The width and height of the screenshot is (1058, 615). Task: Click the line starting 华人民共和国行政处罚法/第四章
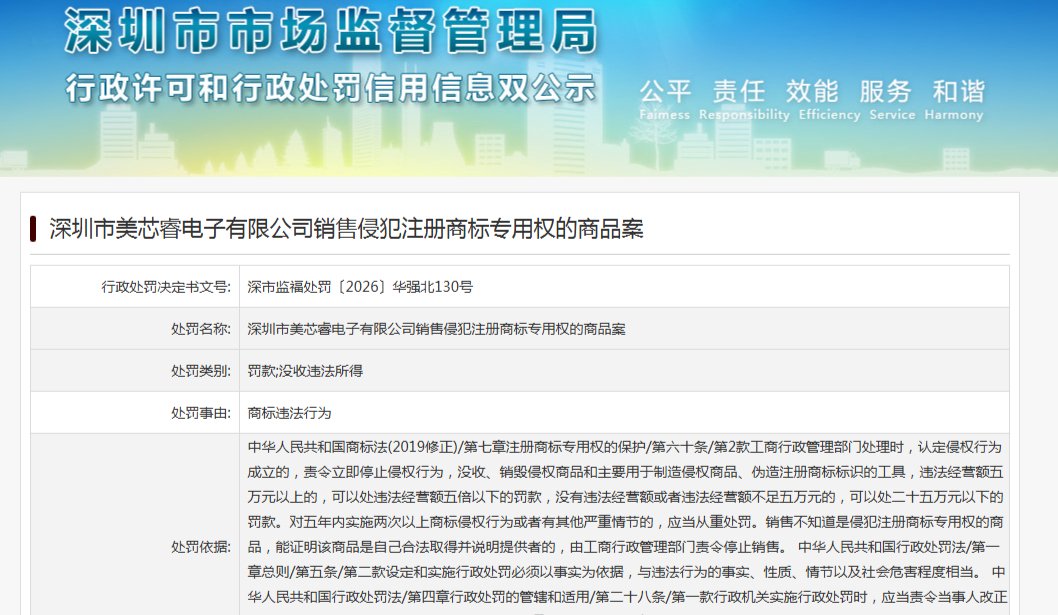pos(627,597)
